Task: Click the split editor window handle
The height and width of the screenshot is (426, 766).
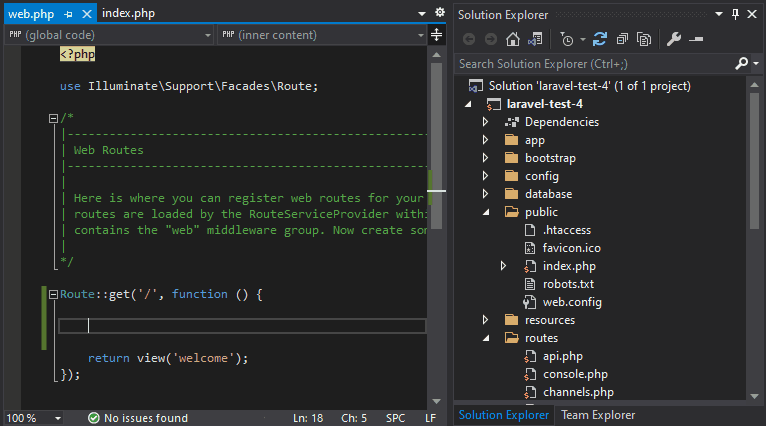Action: coord(436,35)
